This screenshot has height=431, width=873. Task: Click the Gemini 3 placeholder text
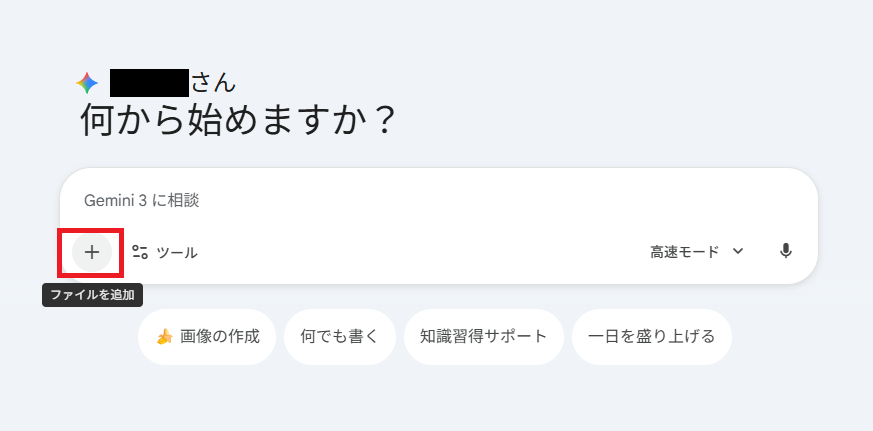115,201
